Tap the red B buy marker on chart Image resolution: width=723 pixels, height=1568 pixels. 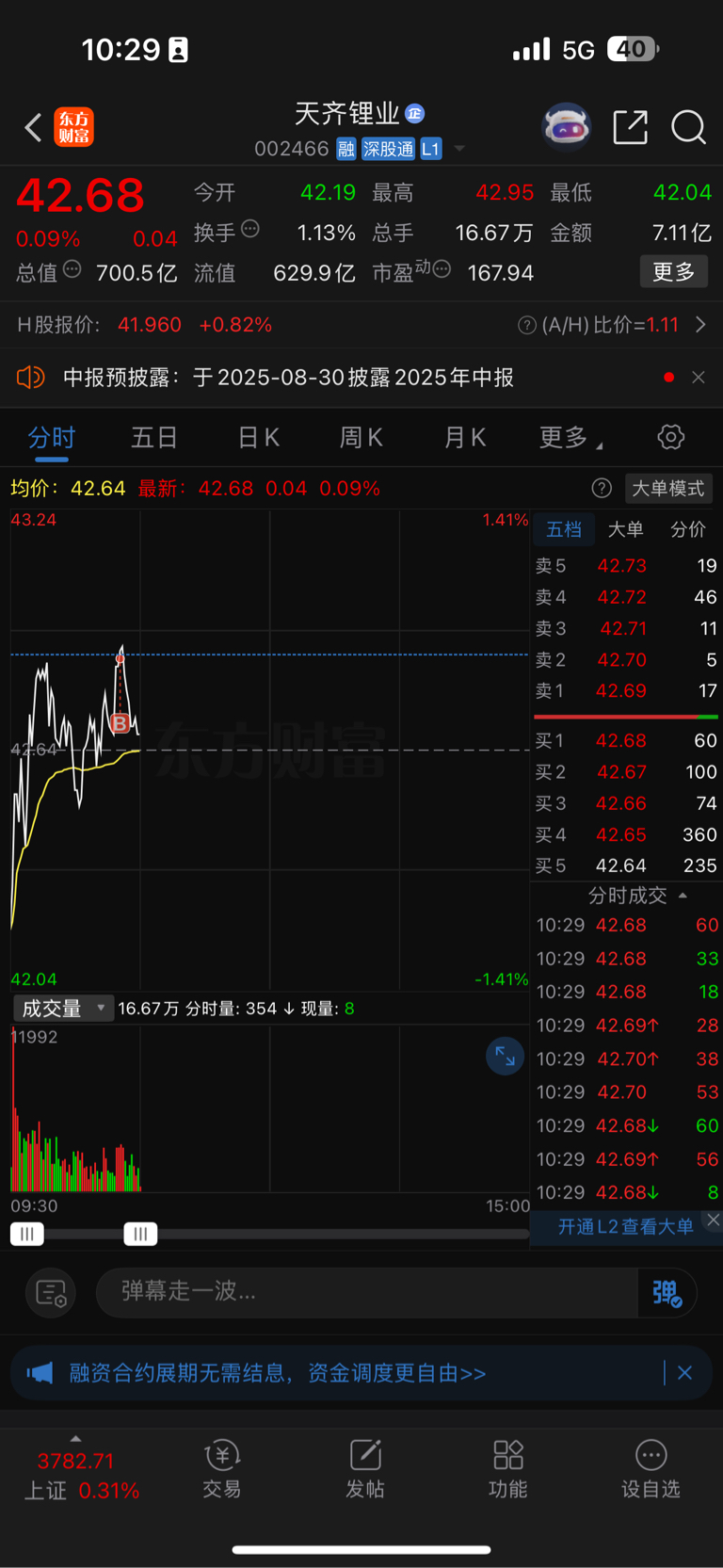pos(120,723)
